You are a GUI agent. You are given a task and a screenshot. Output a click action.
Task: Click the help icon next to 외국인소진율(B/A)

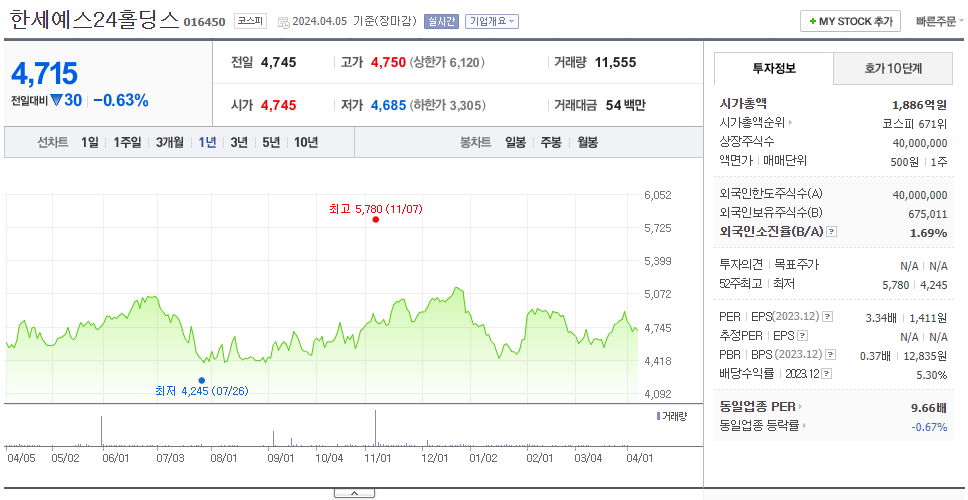pos(832,232)
